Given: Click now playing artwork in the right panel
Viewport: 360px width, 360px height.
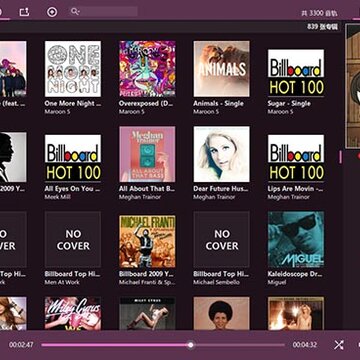Looking at the screenshot, I should click(x=353, y=86).
